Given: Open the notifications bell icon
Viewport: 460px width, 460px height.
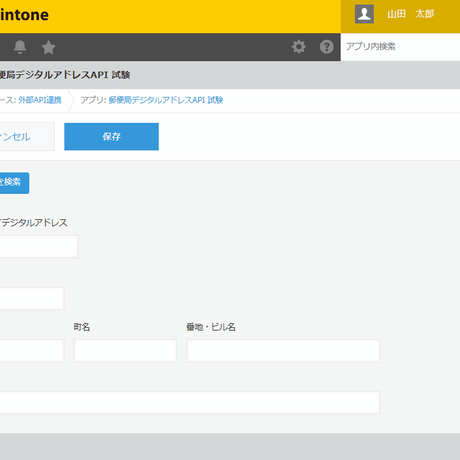Looking at the screenshot, I should 20,47.
